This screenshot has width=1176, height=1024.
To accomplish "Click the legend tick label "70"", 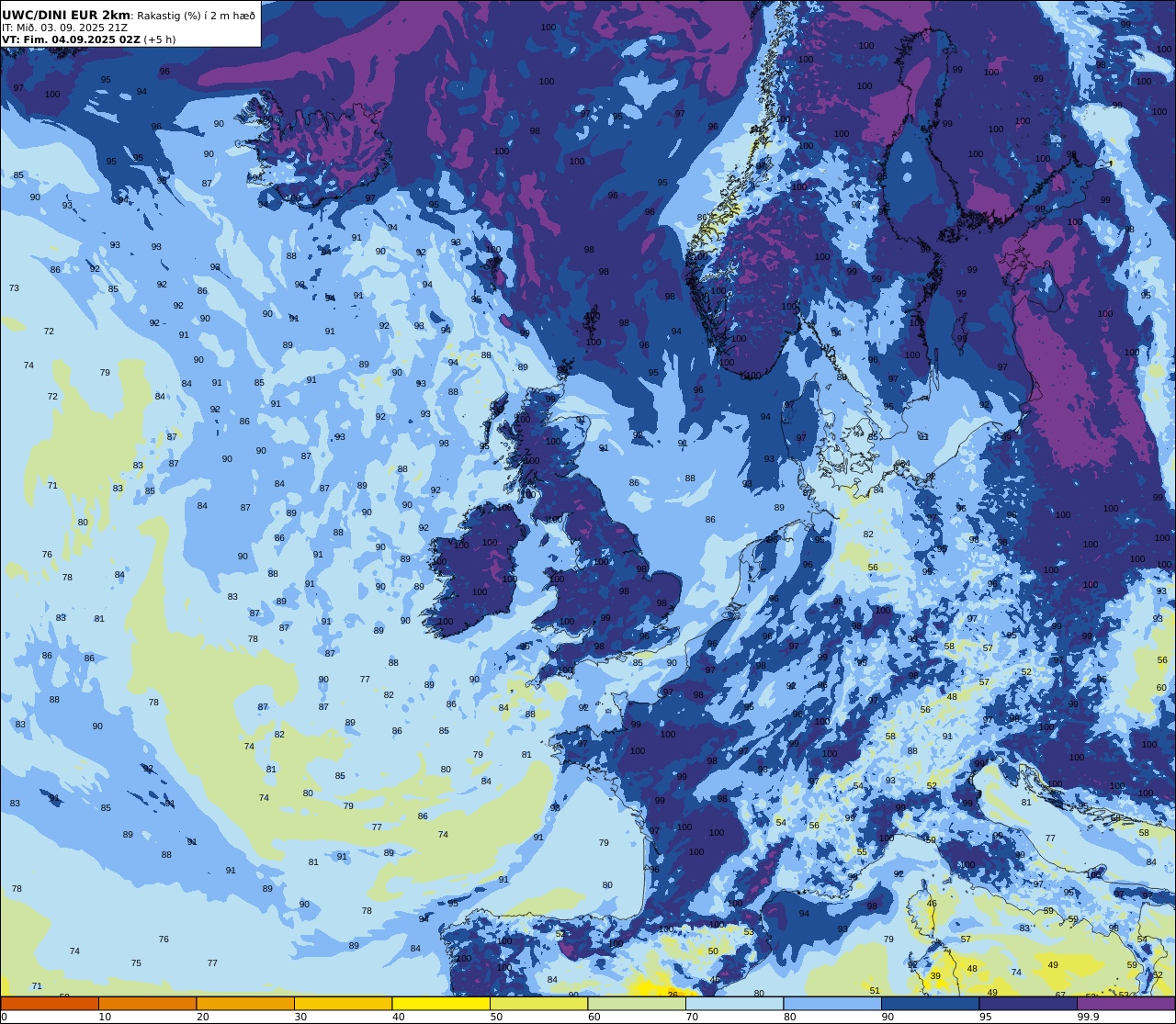I will coord(692,1017).
